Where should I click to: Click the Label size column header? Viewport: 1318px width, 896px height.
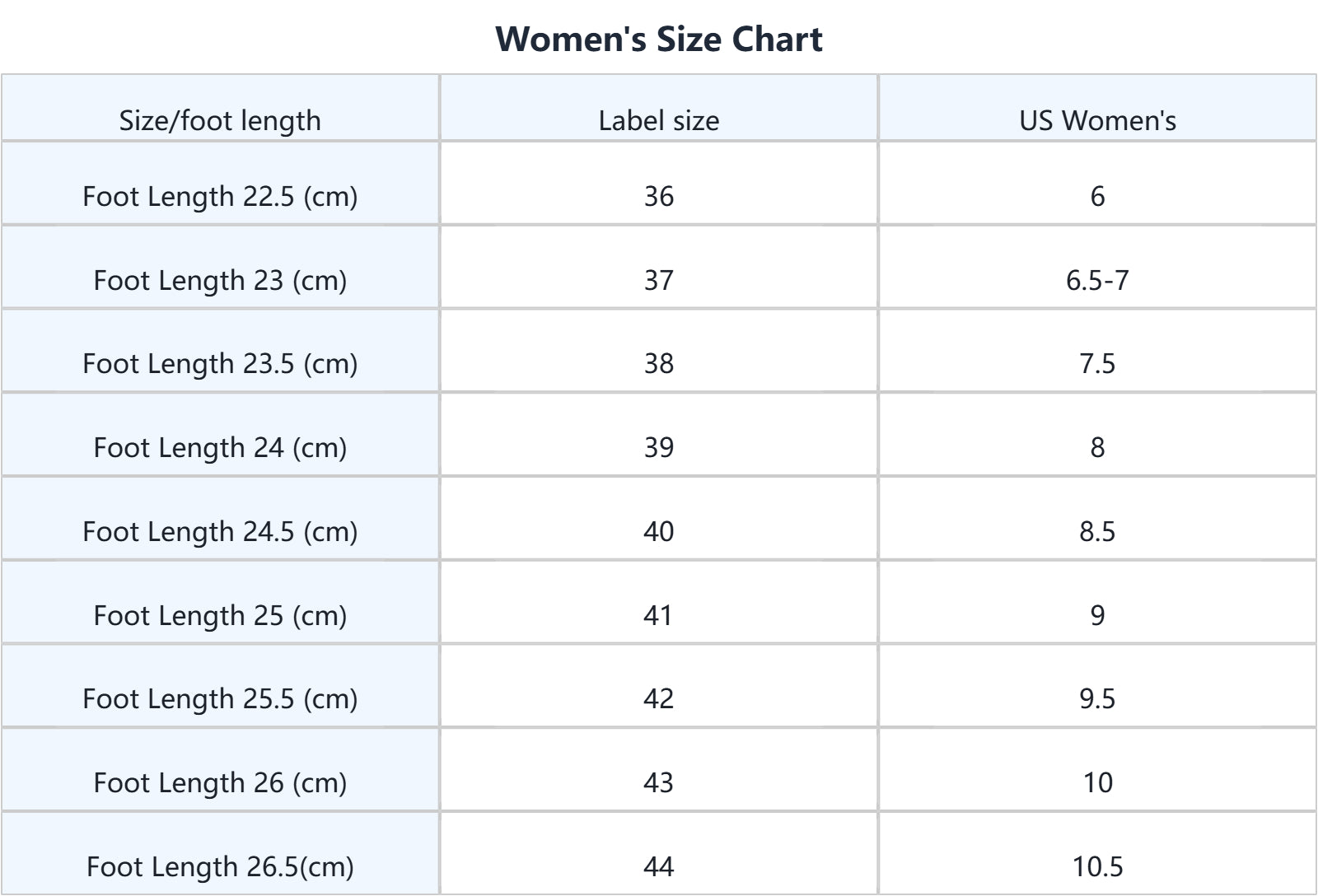[659, 120]
